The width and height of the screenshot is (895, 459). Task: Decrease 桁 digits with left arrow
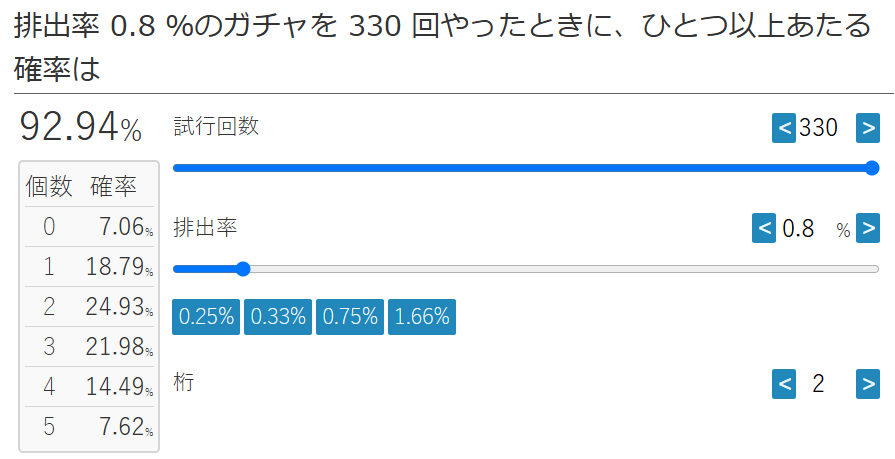coord(784,384)
